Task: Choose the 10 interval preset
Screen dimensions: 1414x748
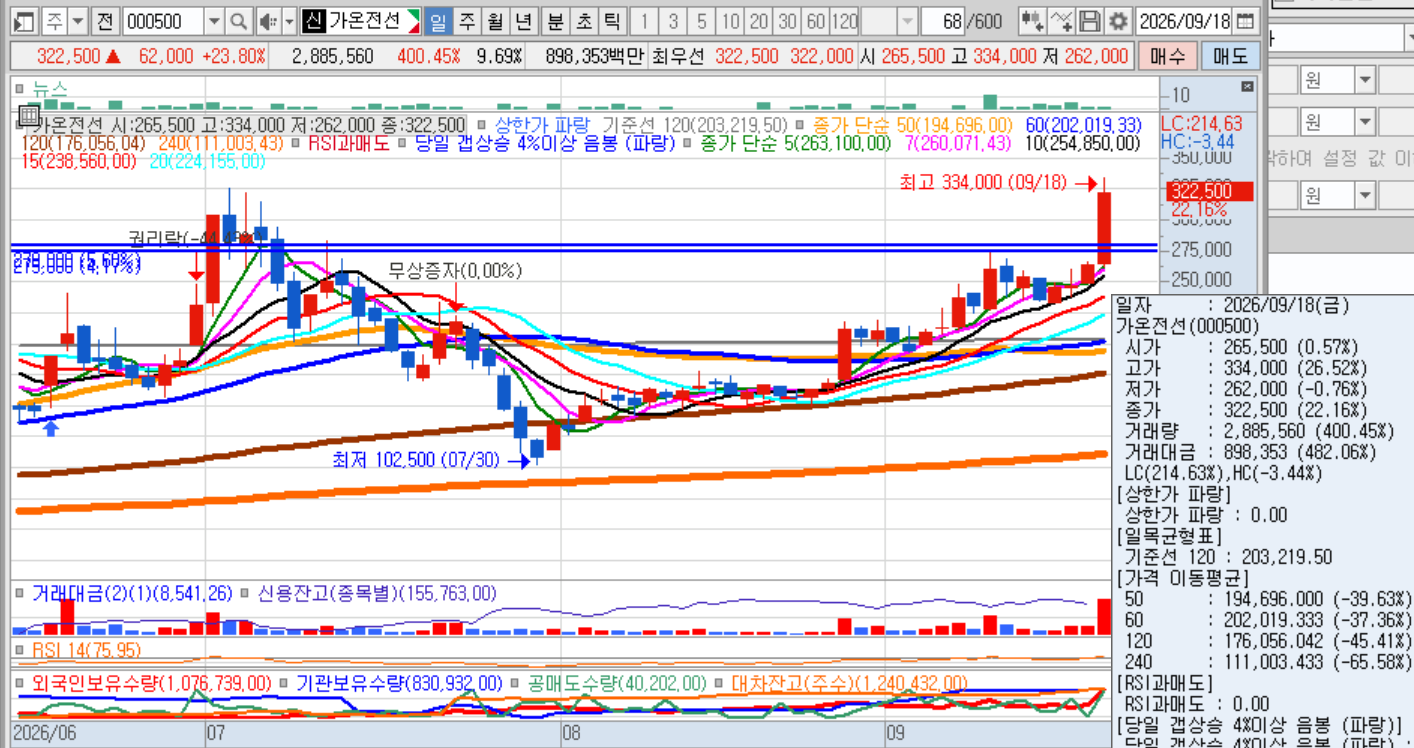Action: (731, 21)
